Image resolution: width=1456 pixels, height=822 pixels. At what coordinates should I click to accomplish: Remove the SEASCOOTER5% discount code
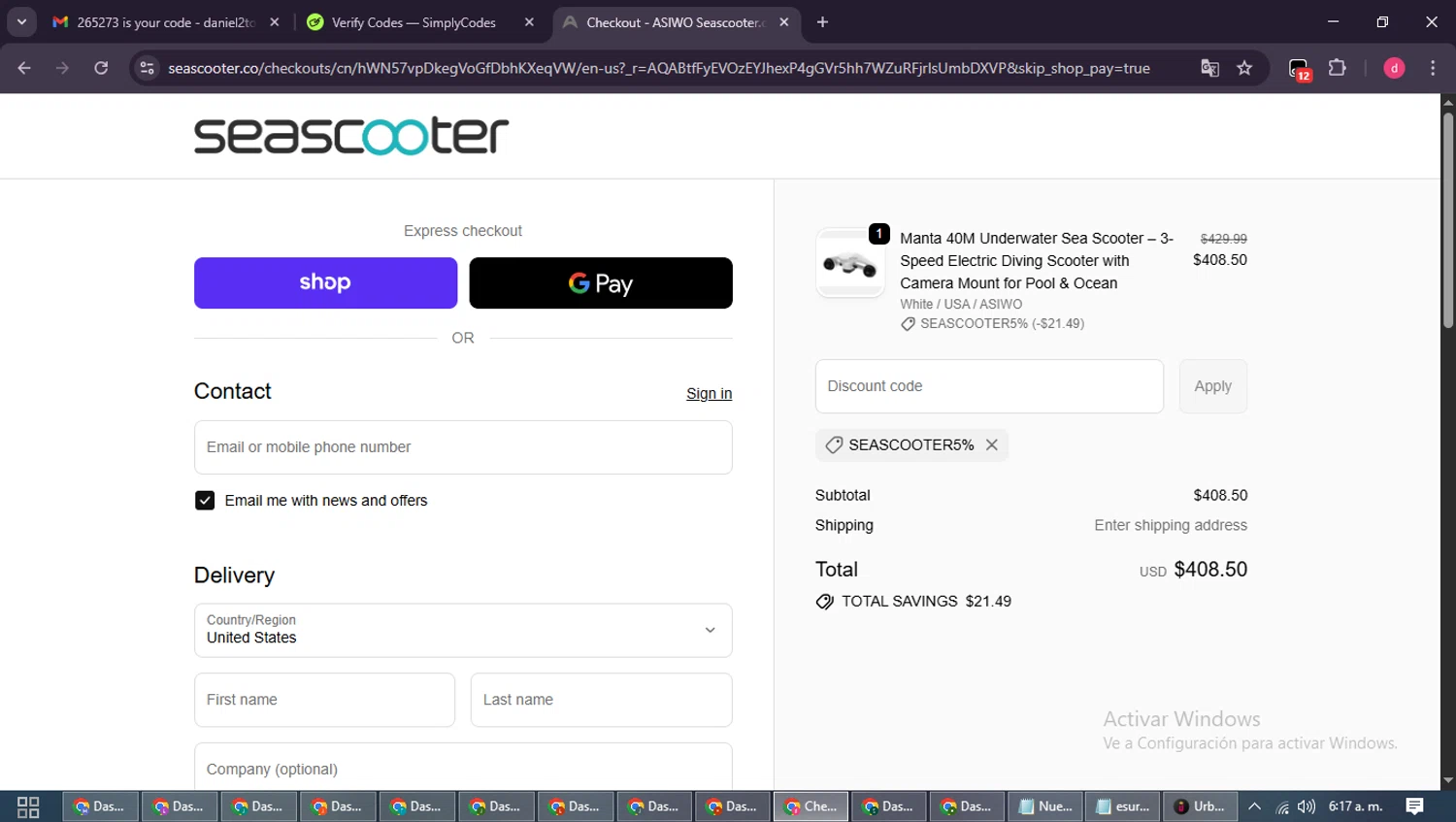click(991, 444)
